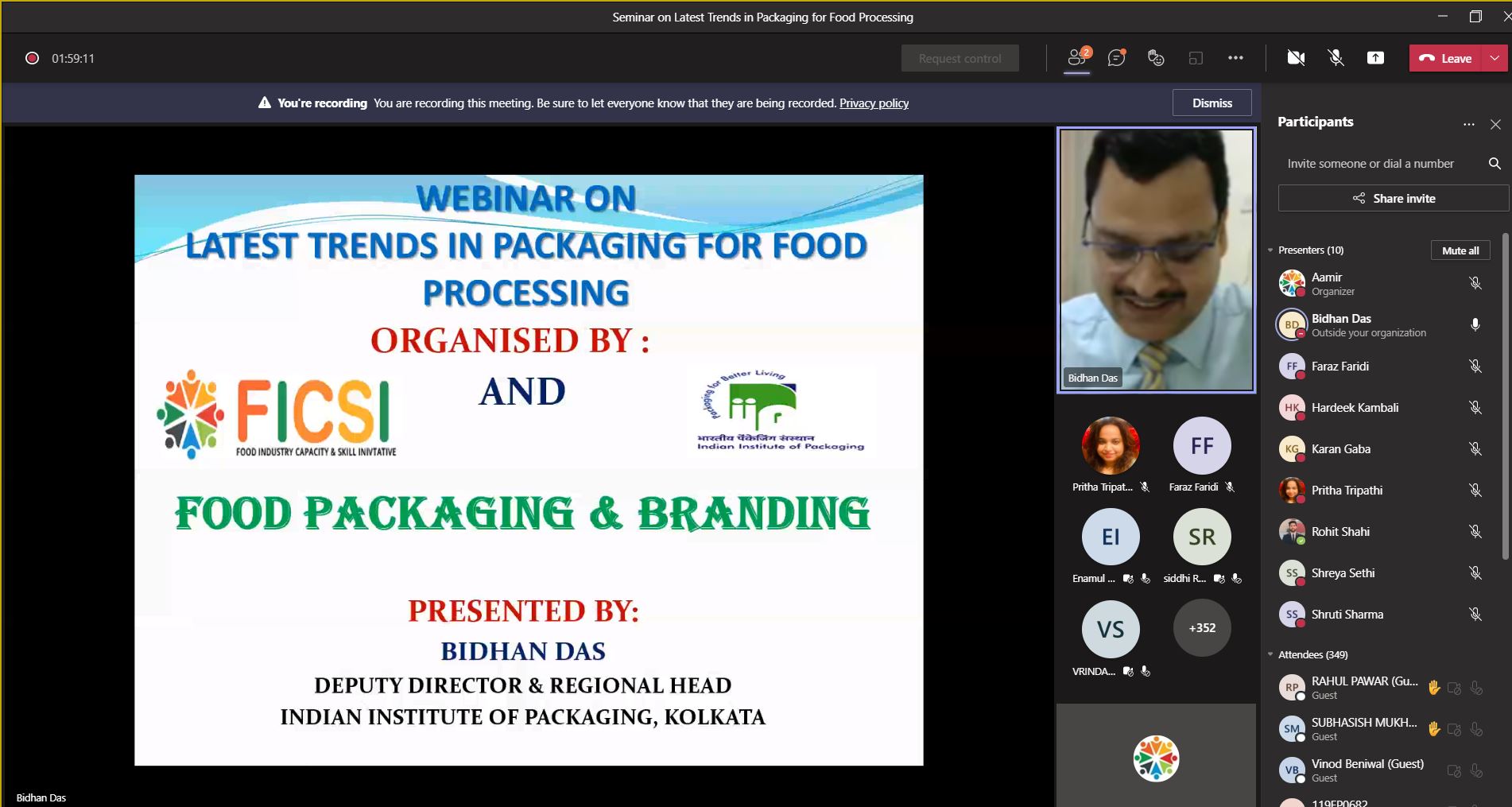Open the reactions icon in the toolbar
The height and width of the screenshot is (807, 1512).
(1155, 58)
